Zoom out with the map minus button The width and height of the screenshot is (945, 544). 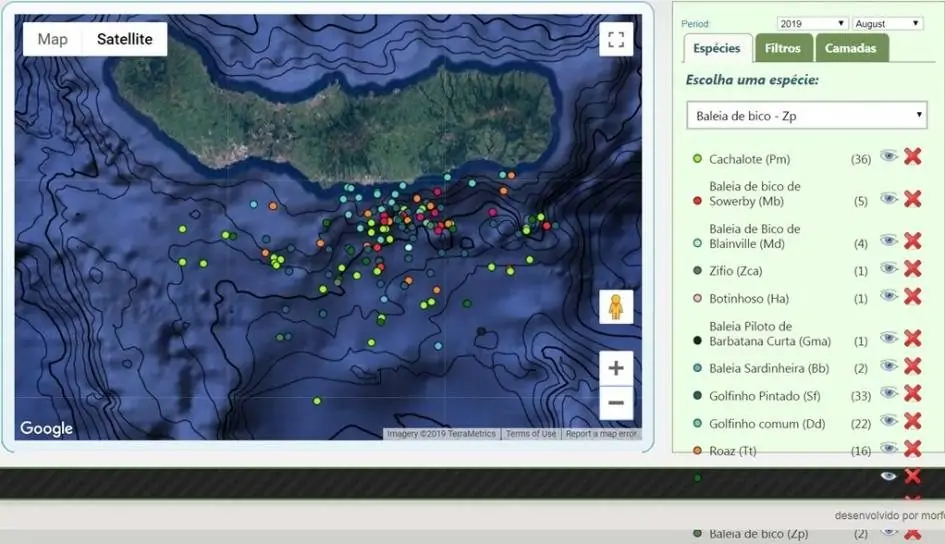point(616,403)
